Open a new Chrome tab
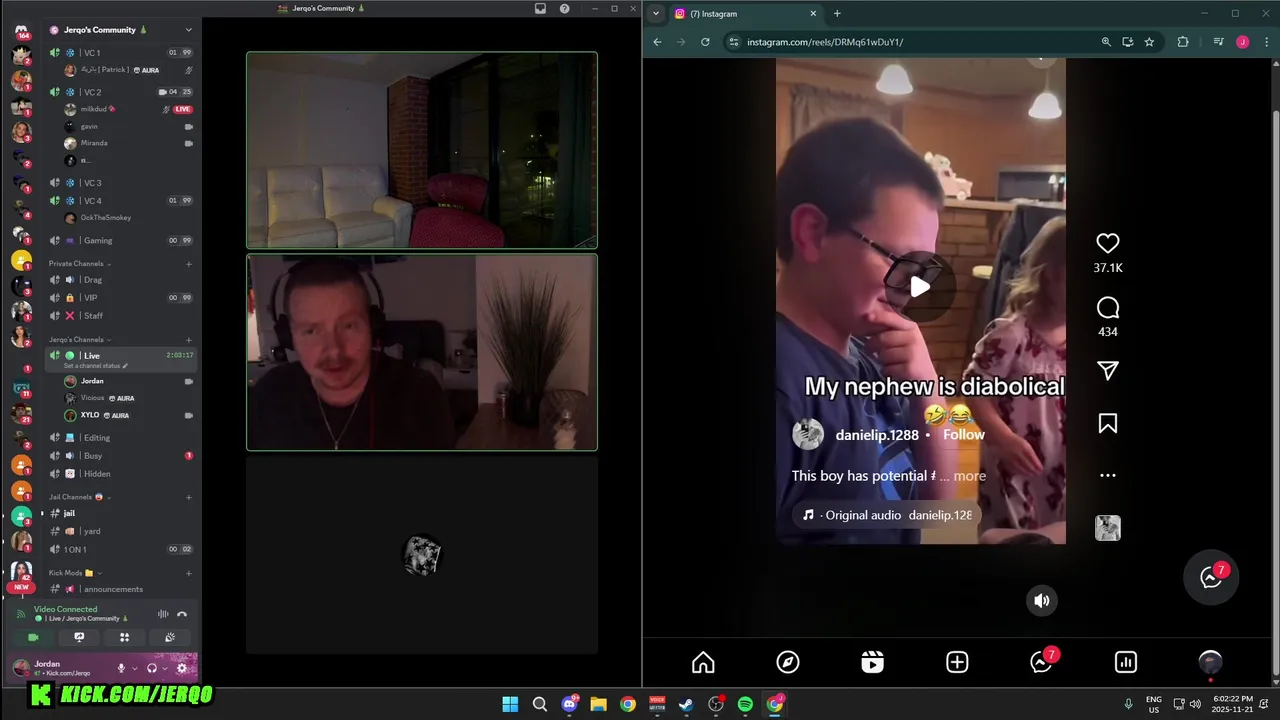This screenshot has width=1280, height=720. (x=837, y=14)
